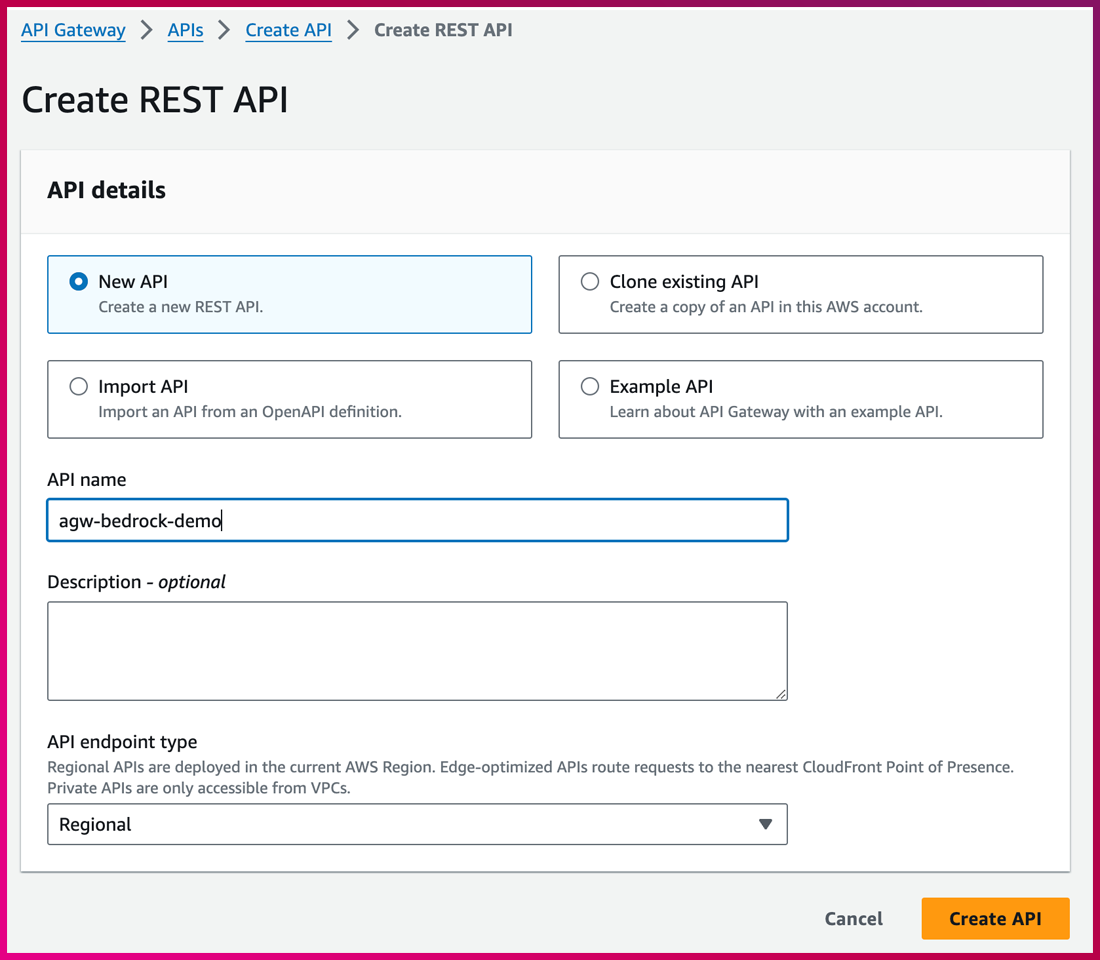Viewport: 1100px width, 960px height.
Task: Click inside the Description text area
Action: pyautogui.click(x=417, y=650)
